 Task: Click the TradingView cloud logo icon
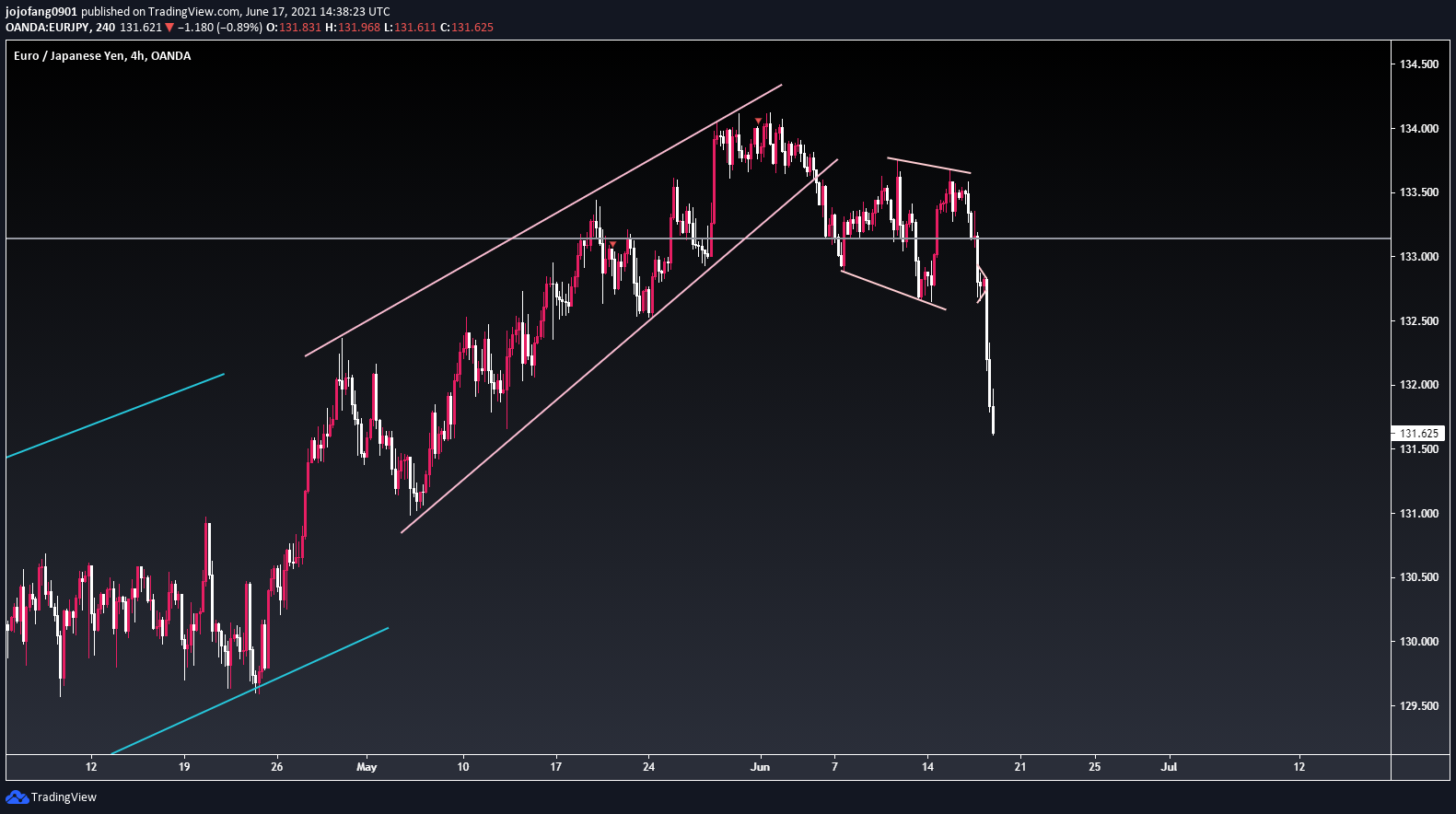[17, 797]
